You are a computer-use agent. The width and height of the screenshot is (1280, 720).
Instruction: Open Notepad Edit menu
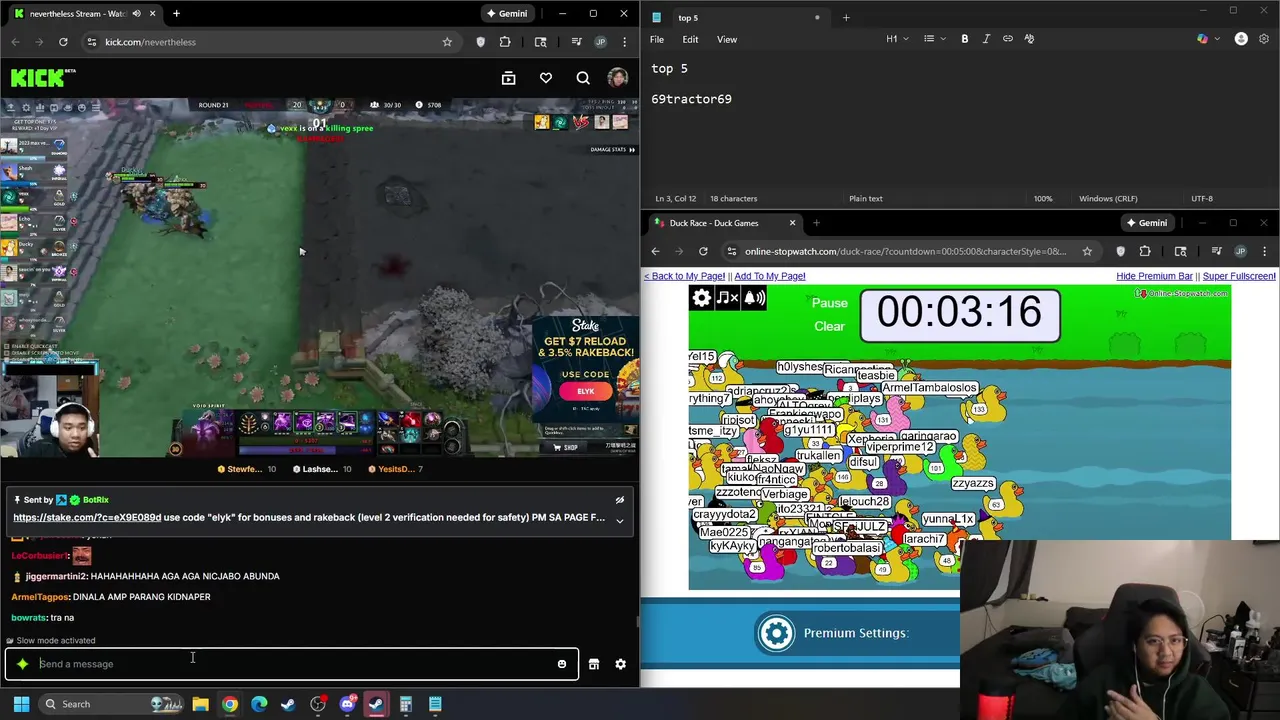(x=690, y=39)
